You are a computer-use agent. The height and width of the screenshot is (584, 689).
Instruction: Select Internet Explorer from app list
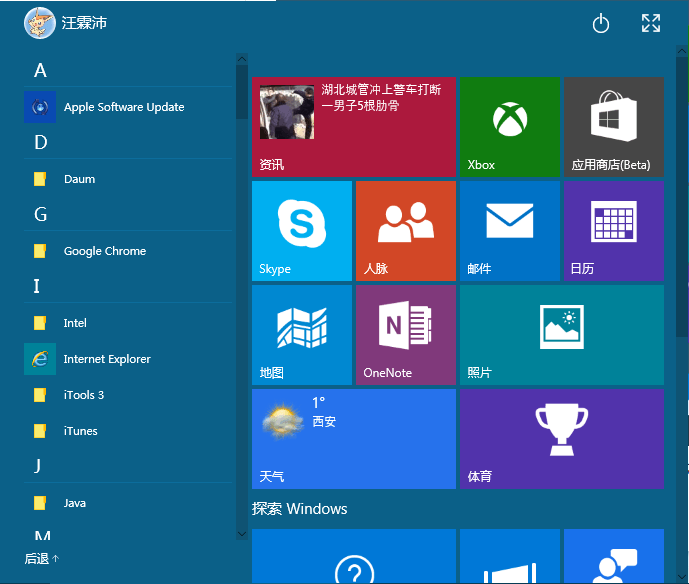(106, 359)
